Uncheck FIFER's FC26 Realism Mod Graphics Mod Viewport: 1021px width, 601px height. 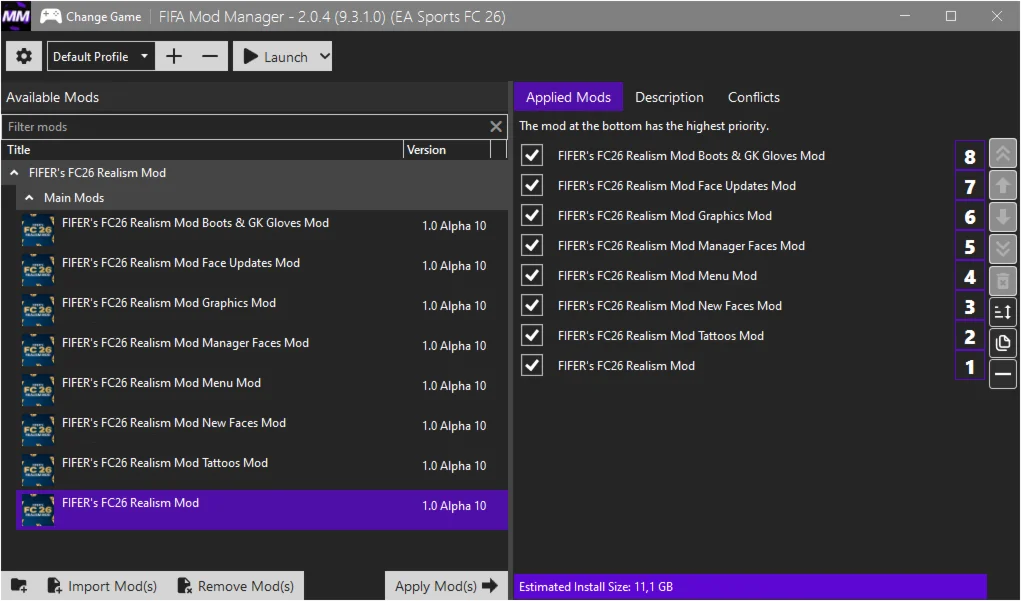(531, 215)
